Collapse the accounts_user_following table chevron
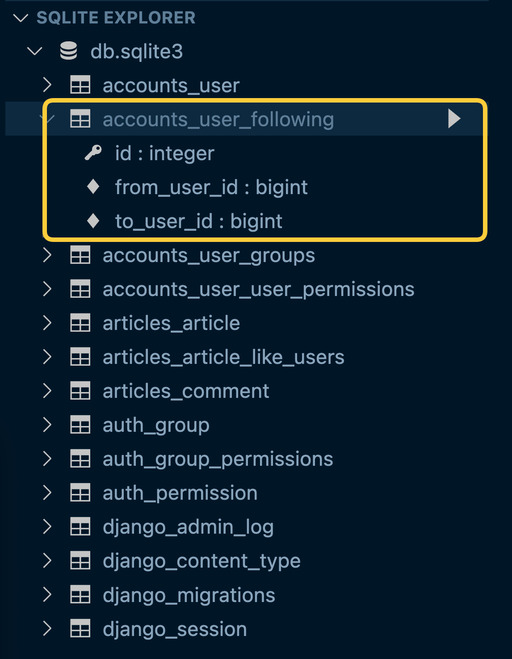 tap(47, 119)
